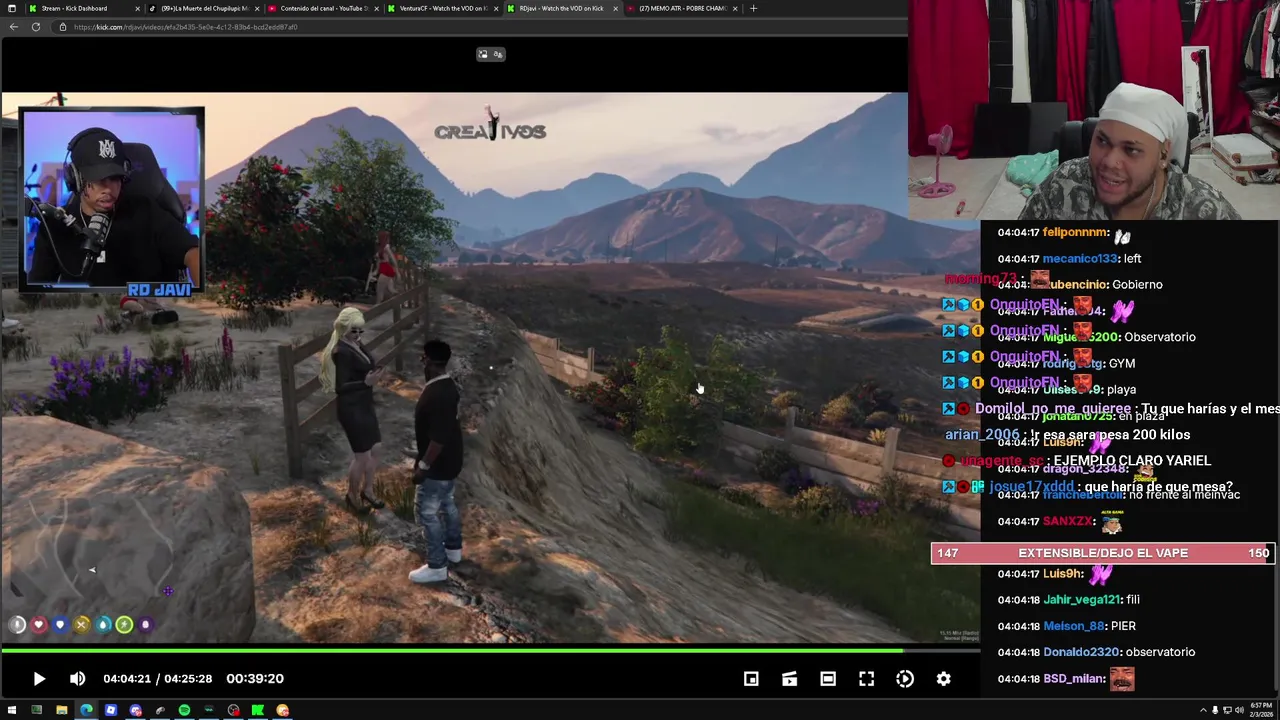Switch to Microsoft Edge in the taskbar
The image size is (1280, 720).
pyautogui.click(x=86, y=710)
